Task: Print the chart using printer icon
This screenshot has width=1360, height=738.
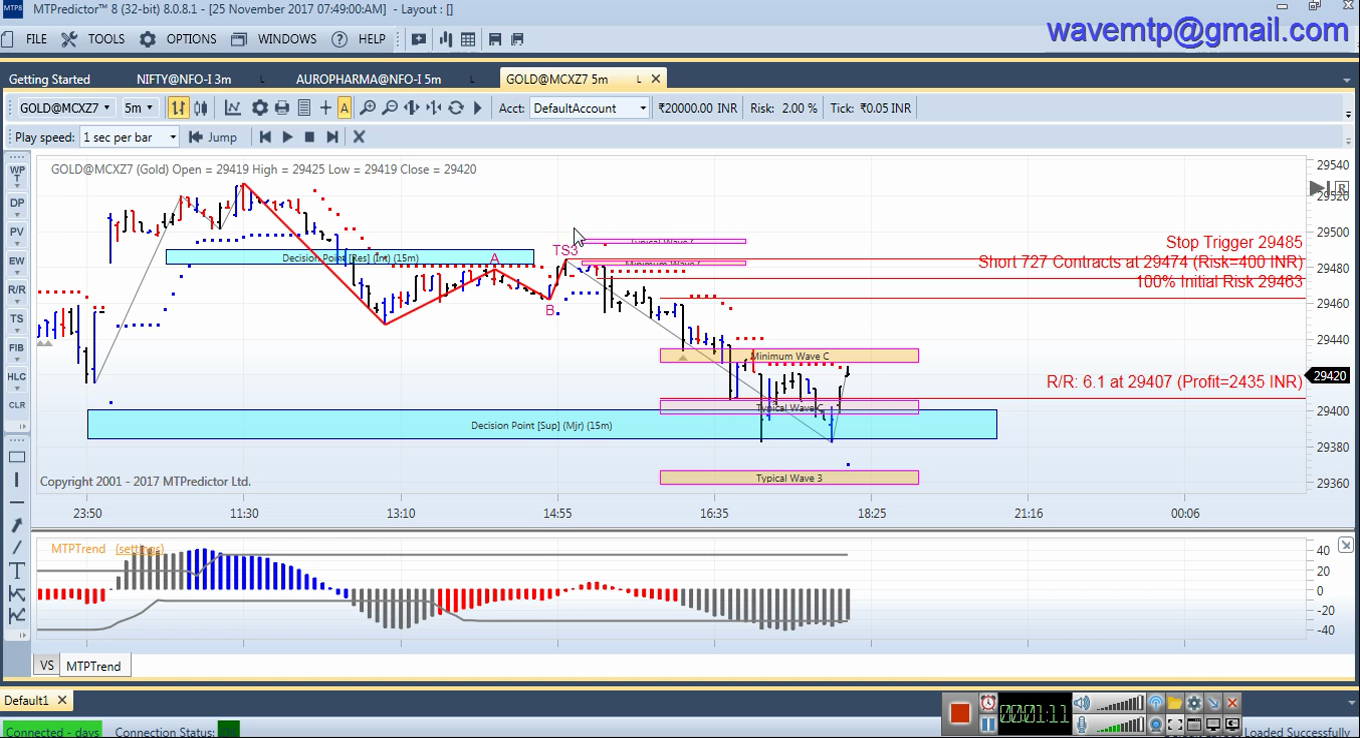Action: click(282, 108)
